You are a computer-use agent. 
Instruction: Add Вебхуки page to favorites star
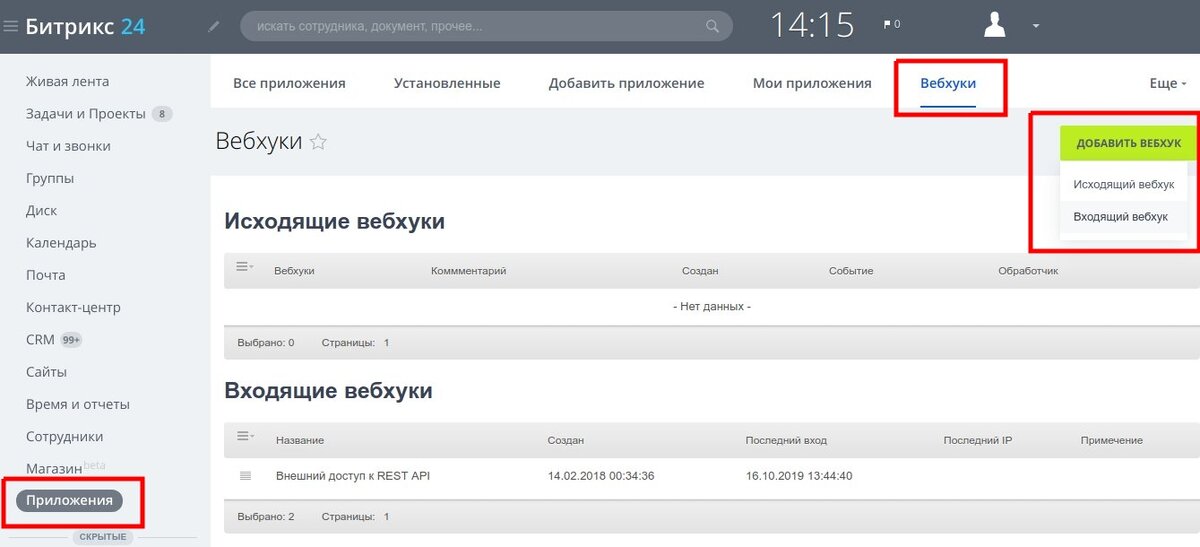tap(318, 142)
